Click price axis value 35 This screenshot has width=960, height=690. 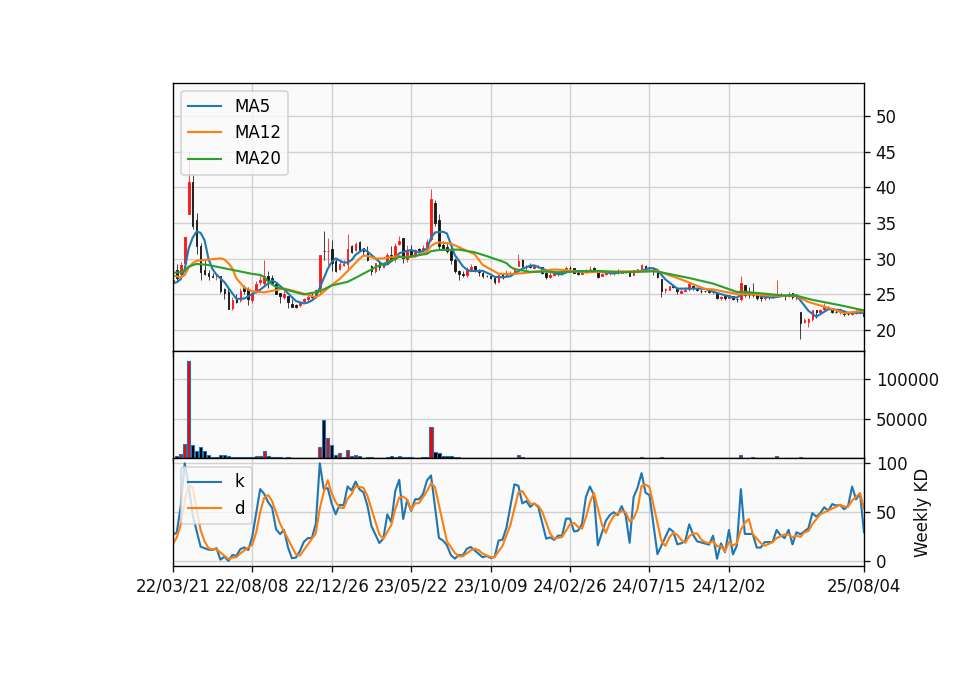[885, 224]
